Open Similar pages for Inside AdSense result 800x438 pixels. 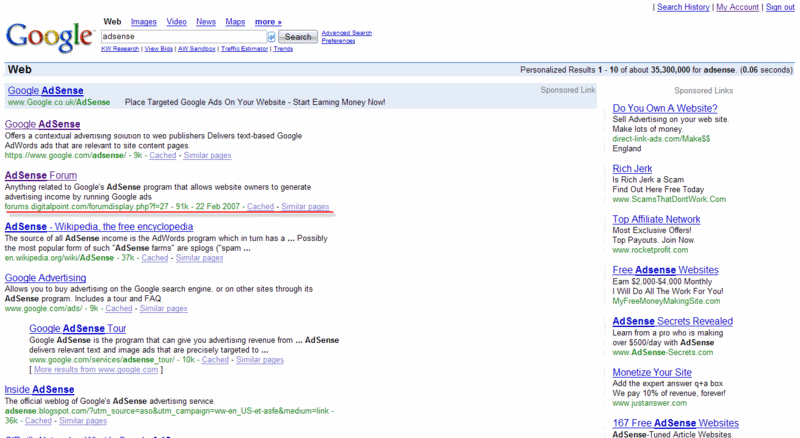pos(83,421)
